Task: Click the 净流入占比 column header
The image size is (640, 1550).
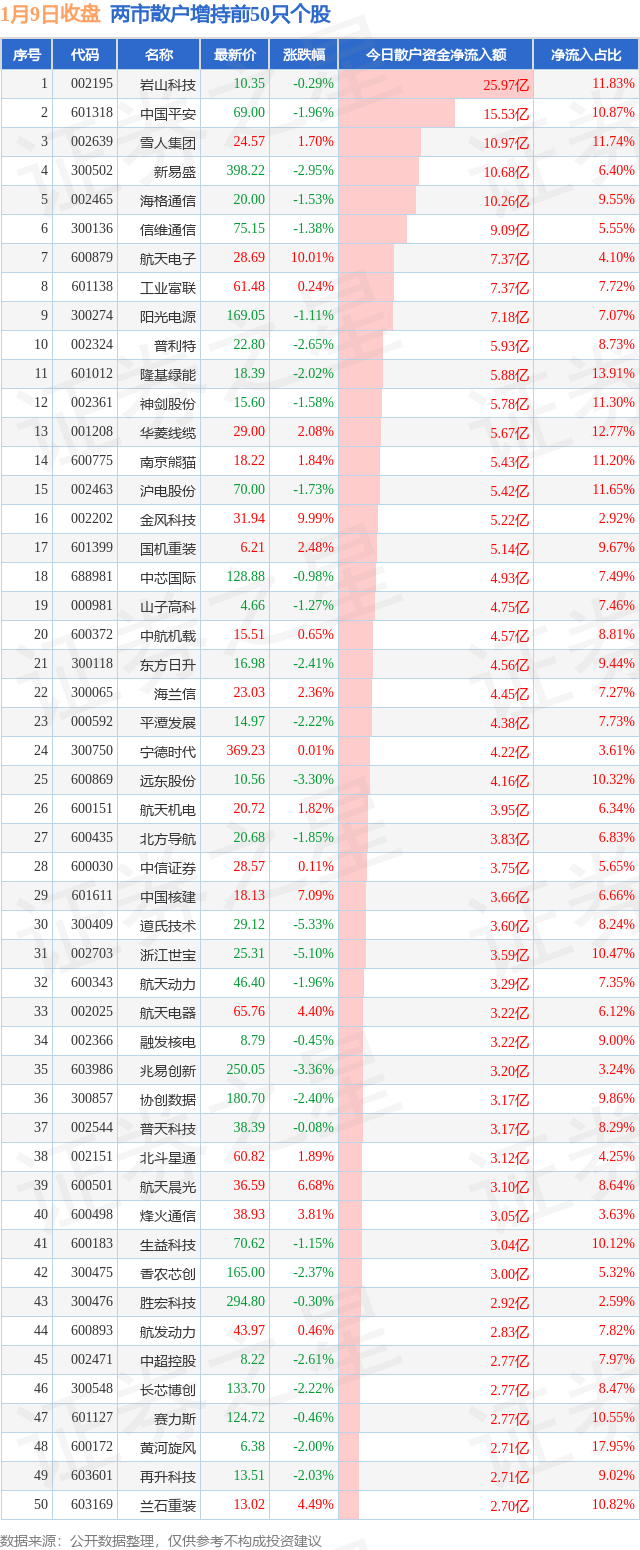Action: pyautogui.click(x=586, y=55)
